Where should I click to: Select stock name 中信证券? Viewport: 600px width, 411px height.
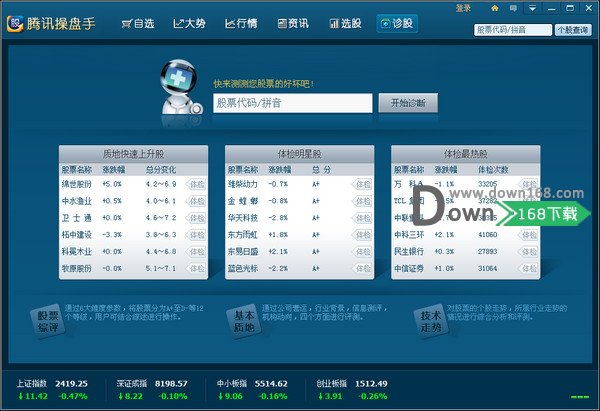409,268
